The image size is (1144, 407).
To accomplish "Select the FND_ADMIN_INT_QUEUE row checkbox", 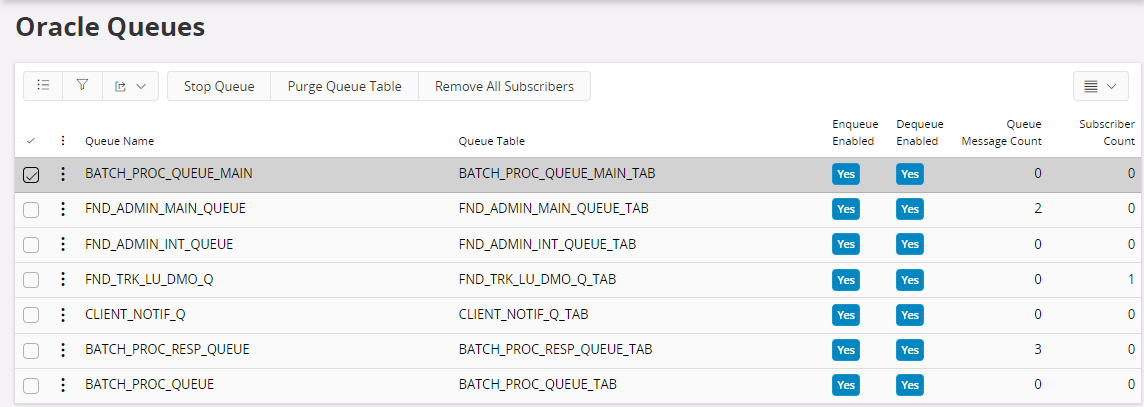I will point(31,245).
